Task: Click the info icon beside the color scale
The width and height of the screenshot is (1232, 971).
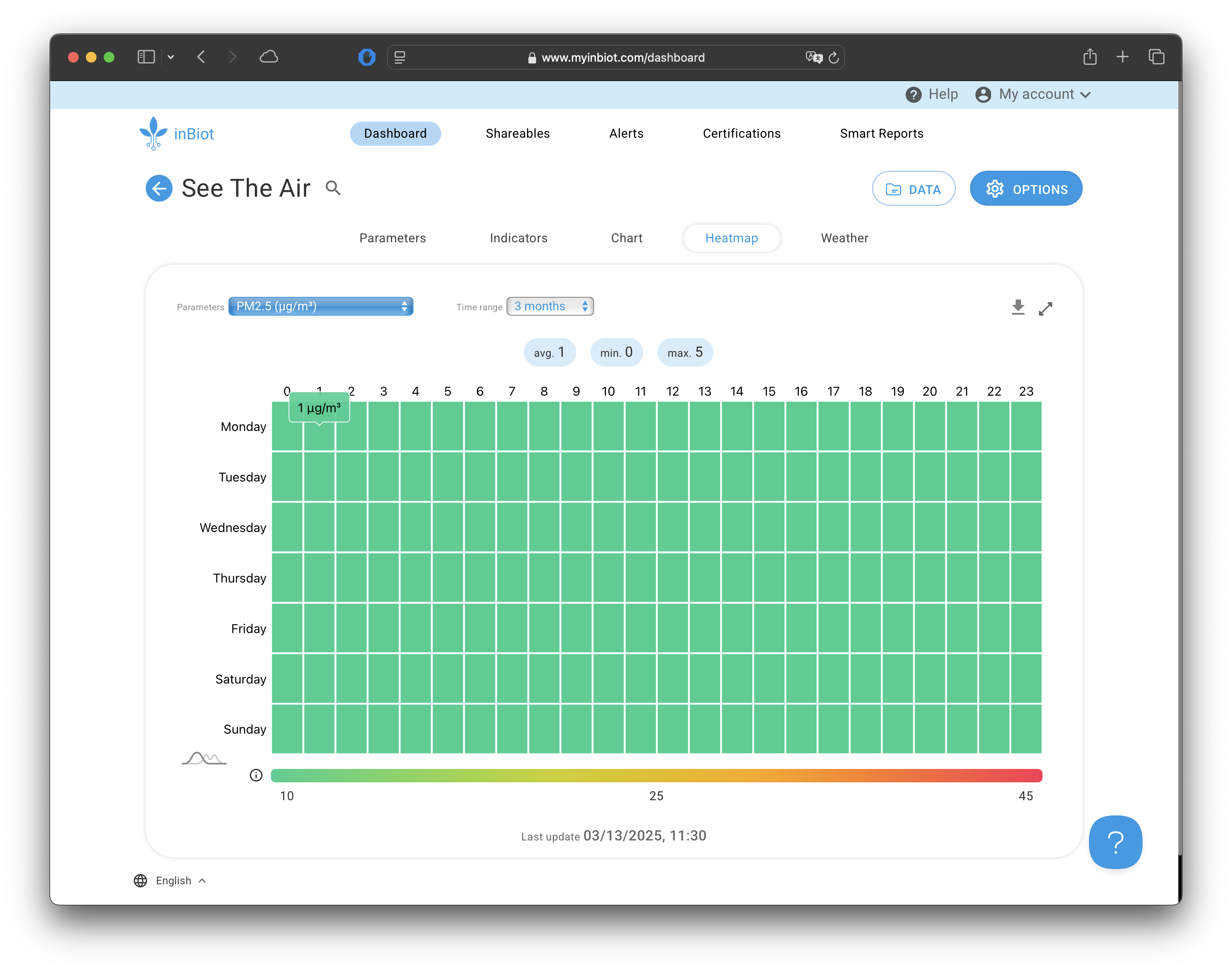Action: [x=256, y=776]
